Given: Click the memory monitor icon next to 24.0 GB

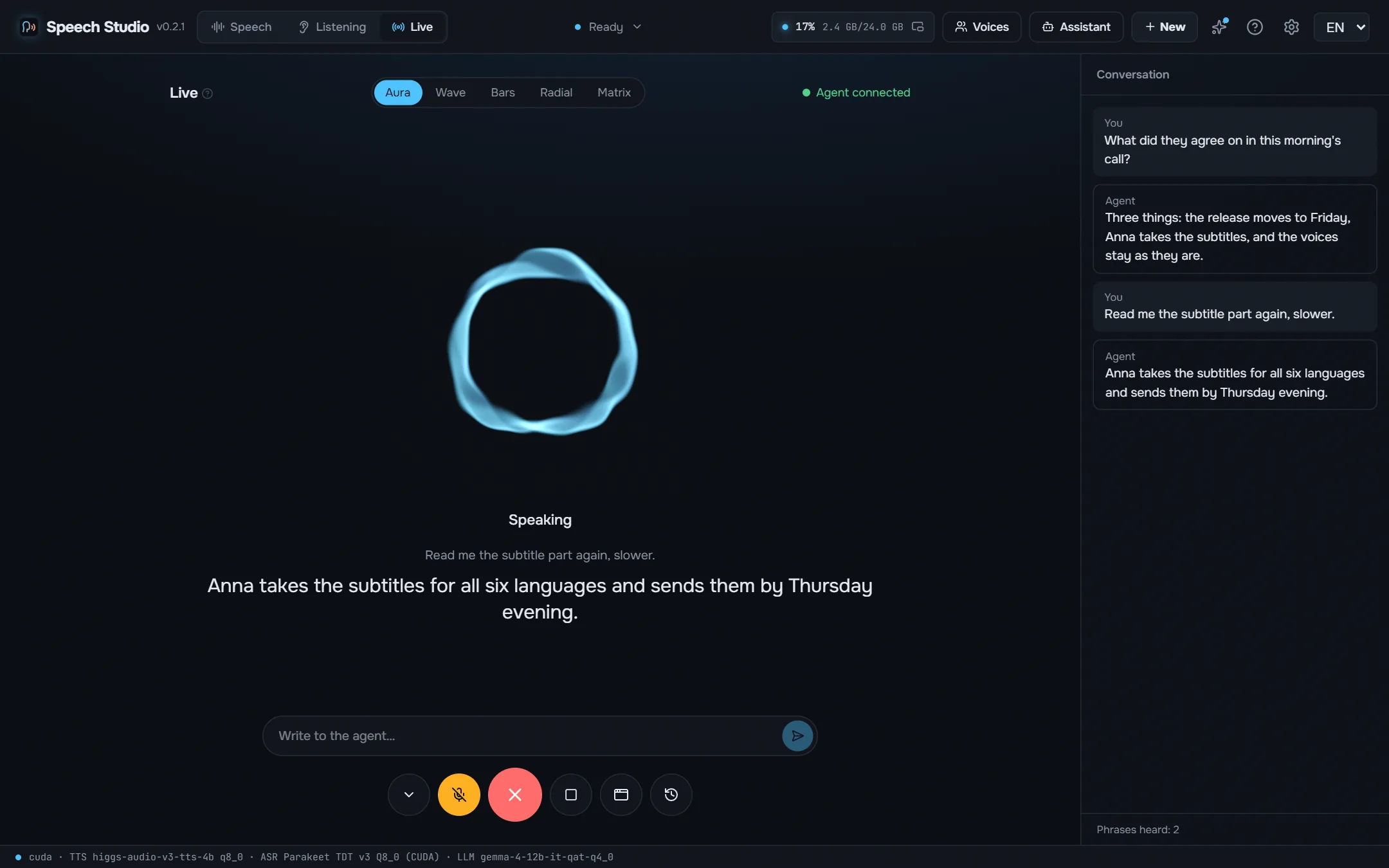Looking at the screenshot, I should pyautogui.click(x=918, y=27).
